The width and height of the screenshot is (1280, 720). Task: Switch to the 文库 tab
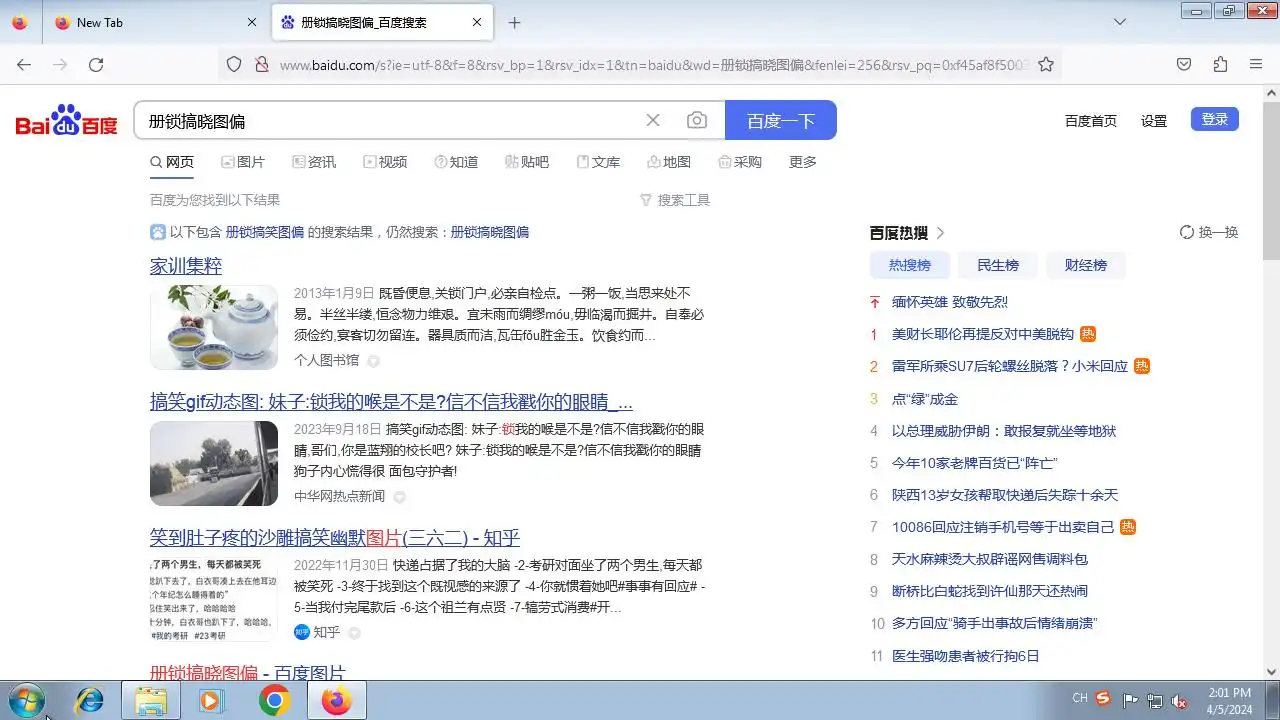pyautogui.click(x=598, y=162)
